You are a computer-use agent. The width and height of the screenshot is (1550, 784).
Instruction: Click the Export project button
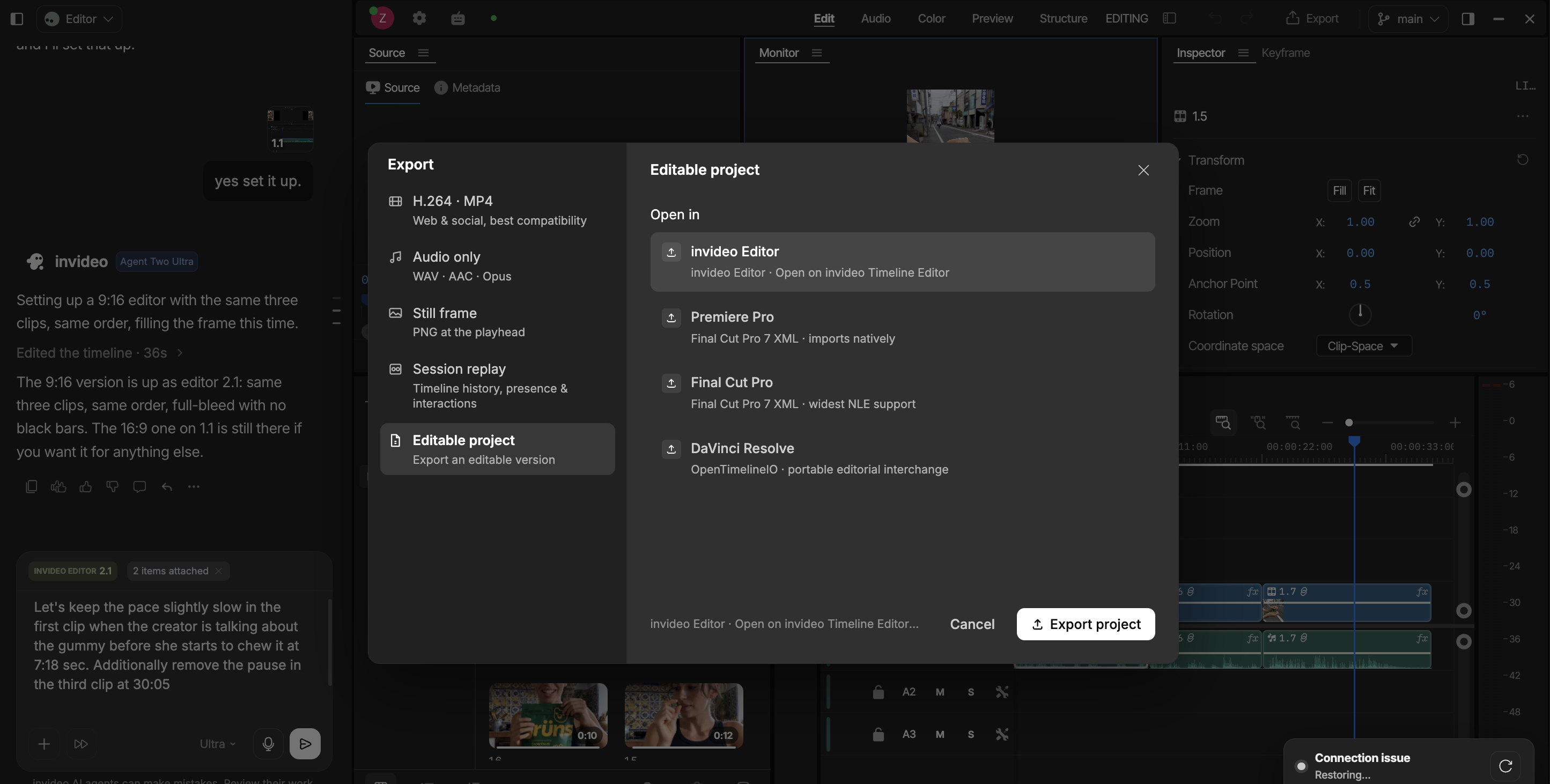[x=1086, y=625]
